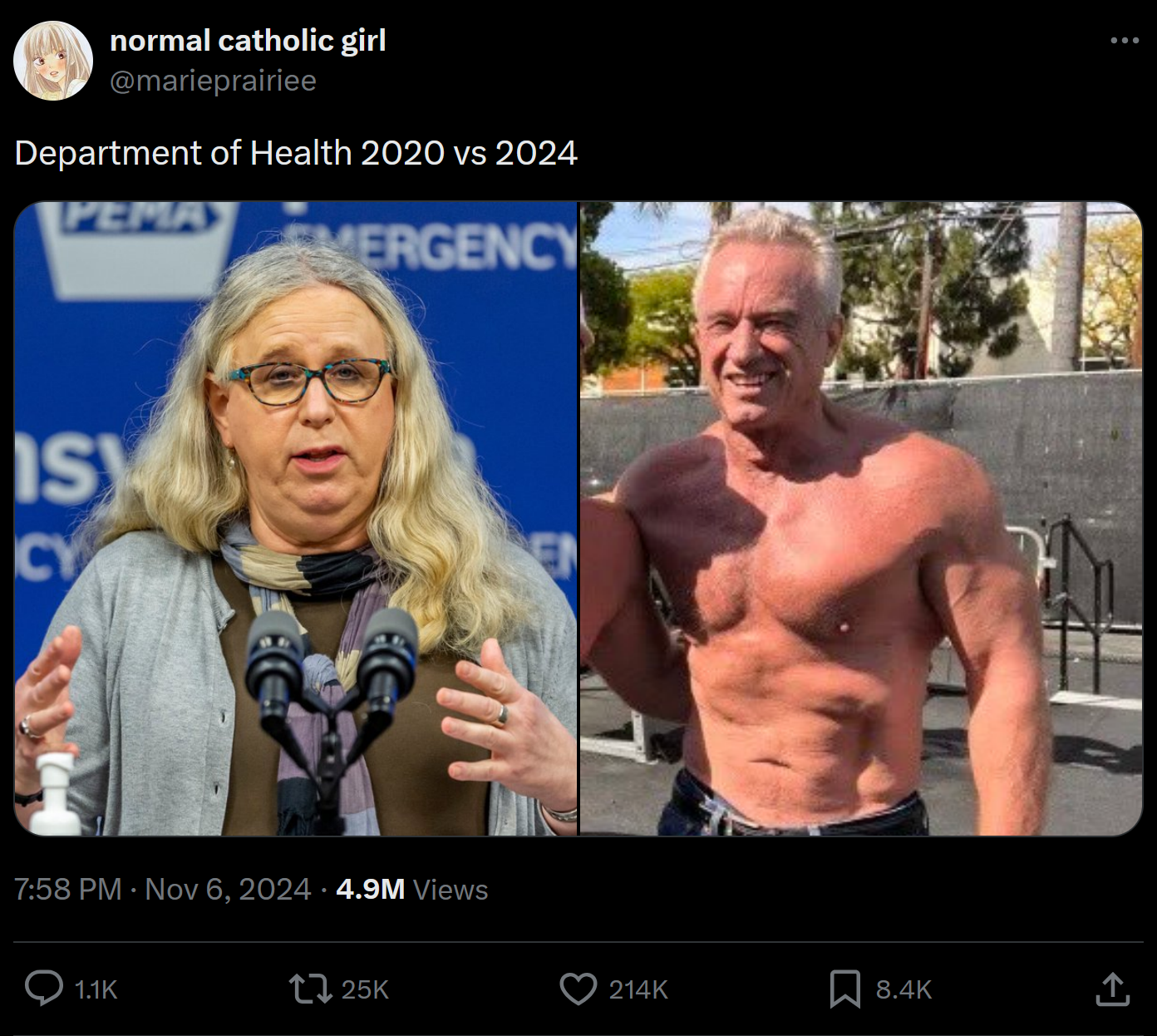Click the 7:58 PM Nov 6, 2024 timestamp

163,889
